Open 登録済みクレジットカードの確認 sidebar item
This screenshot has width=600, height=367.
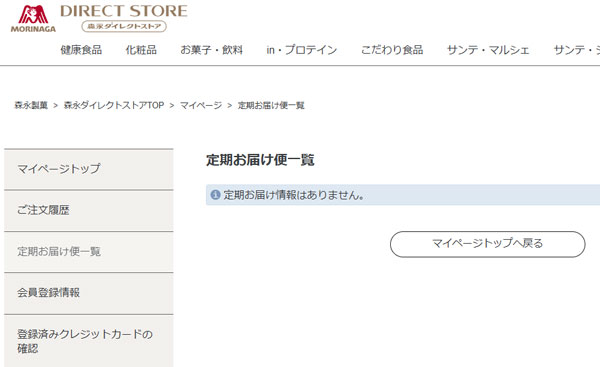point(89,341)
